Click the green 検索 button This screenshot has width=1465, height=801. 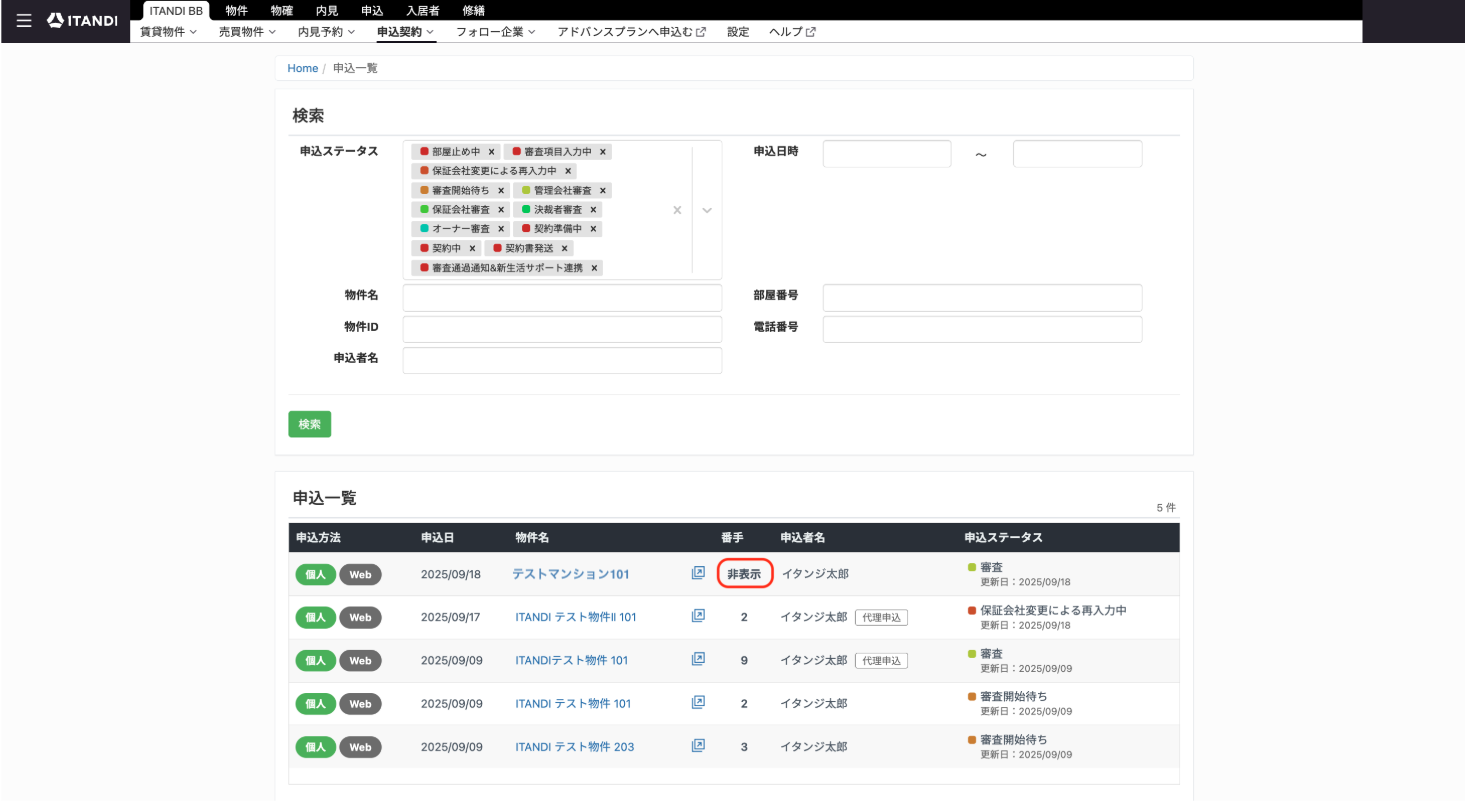(x=310, y=424)
